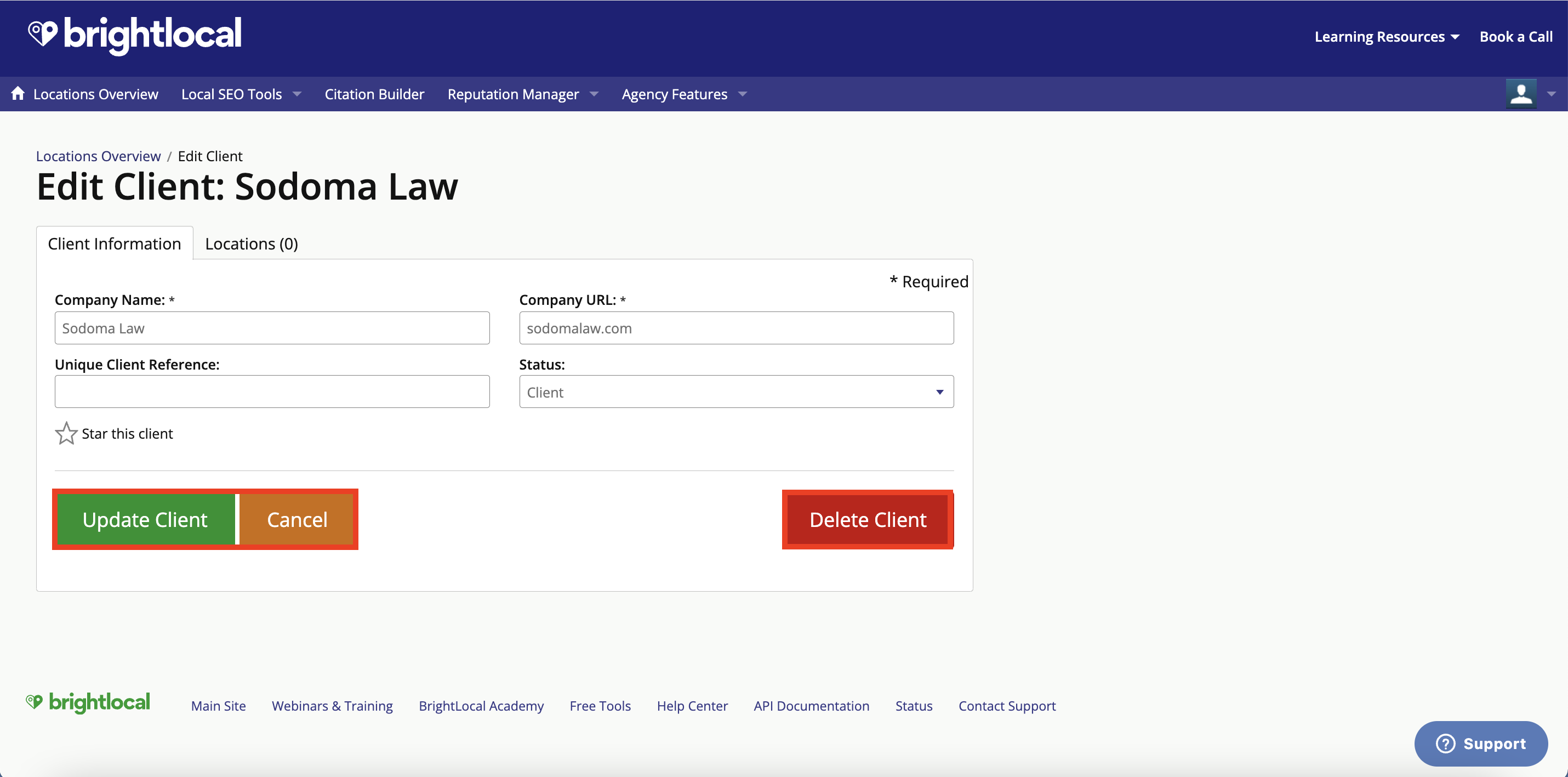Open BrightLocal Academy footer link

coord(481,706)
